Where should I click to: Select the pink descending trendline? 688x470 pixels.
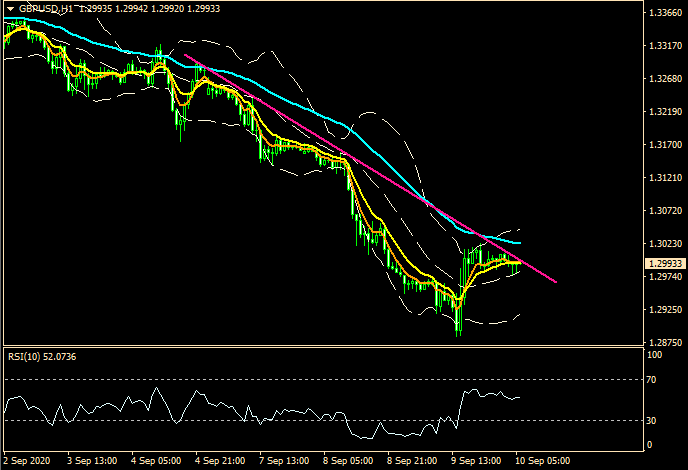(x=300, y=120)
